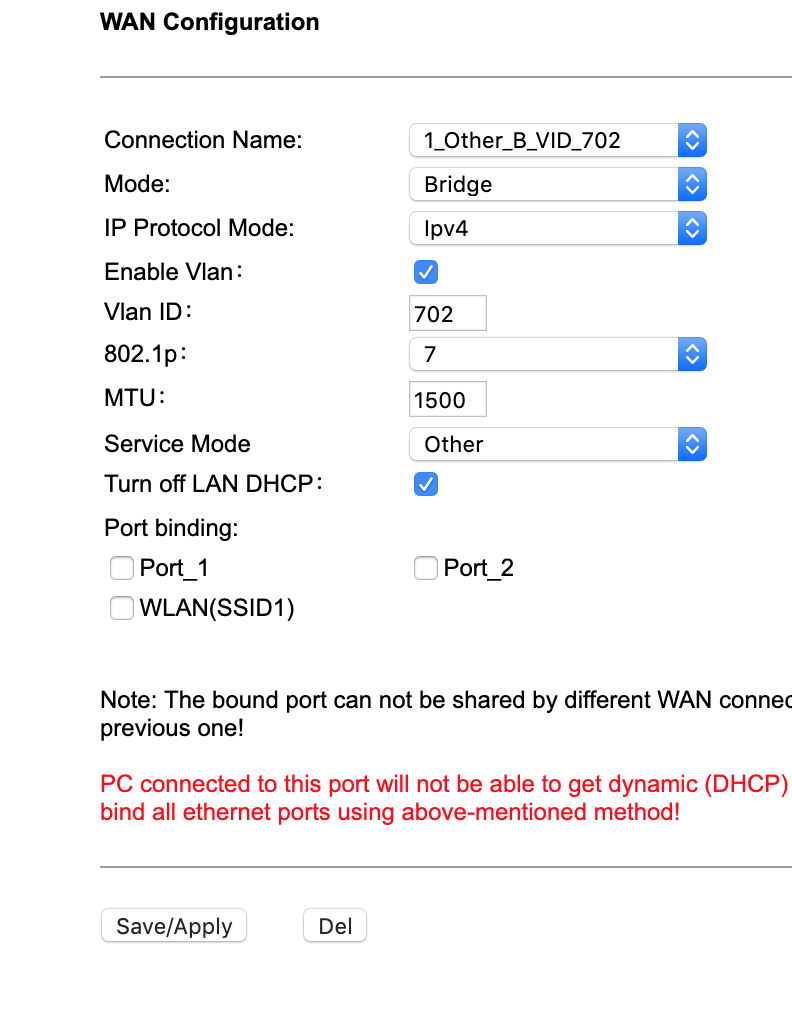
Task: Expand the Mode dropdown showing Bridge
Action: [x=557, y=184]
